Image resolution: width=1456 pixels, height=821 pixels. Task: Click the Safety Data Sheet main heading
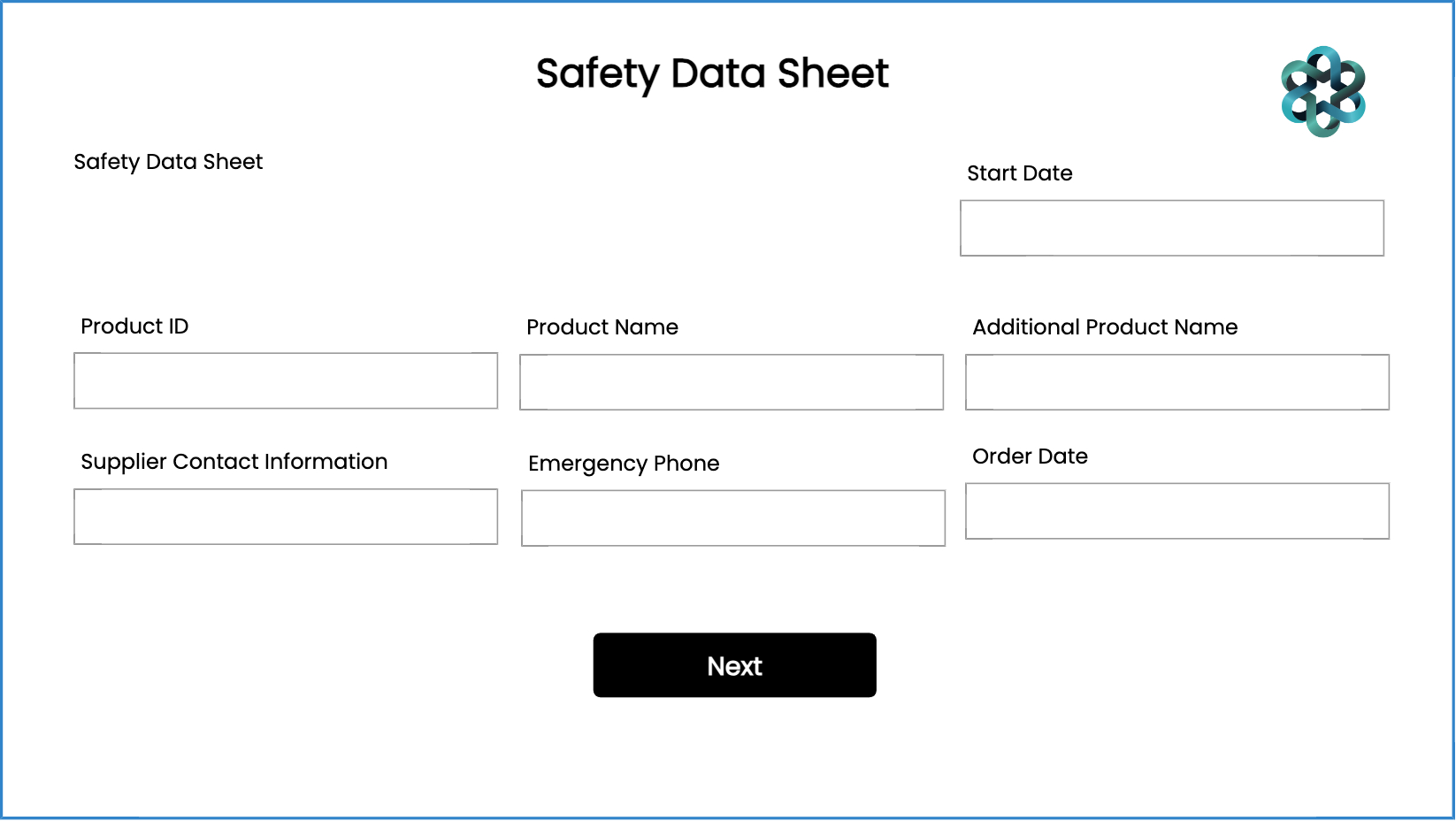712,73
